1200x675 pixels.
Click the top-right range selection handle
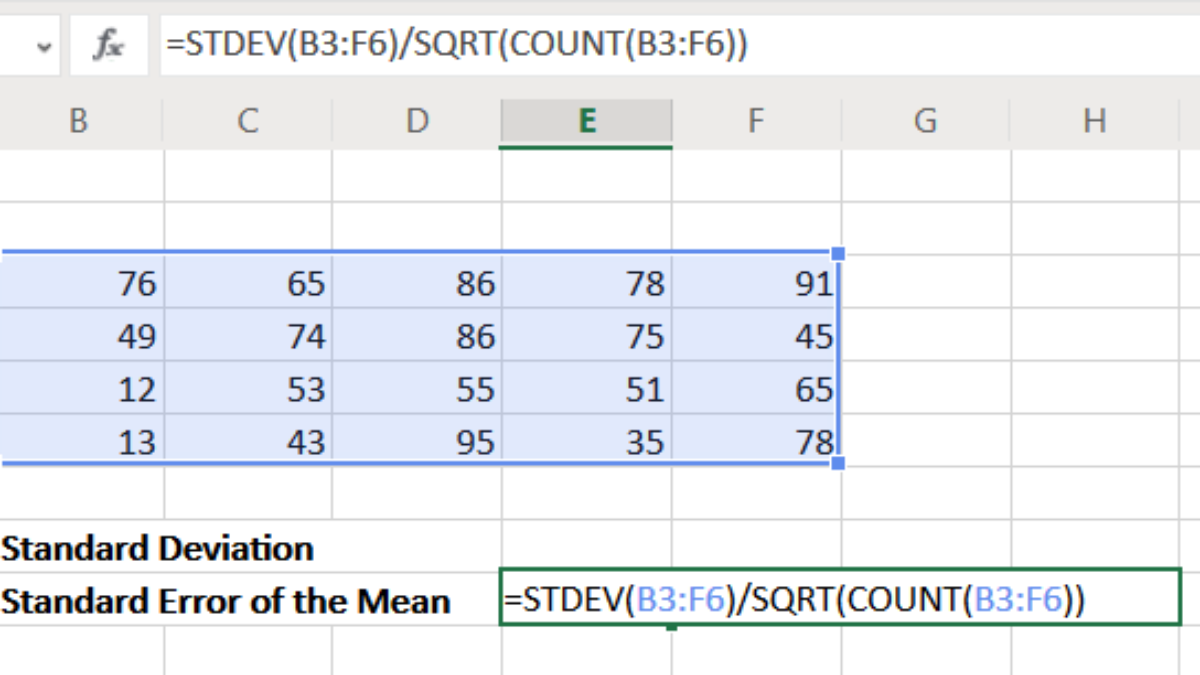point(838,254)
